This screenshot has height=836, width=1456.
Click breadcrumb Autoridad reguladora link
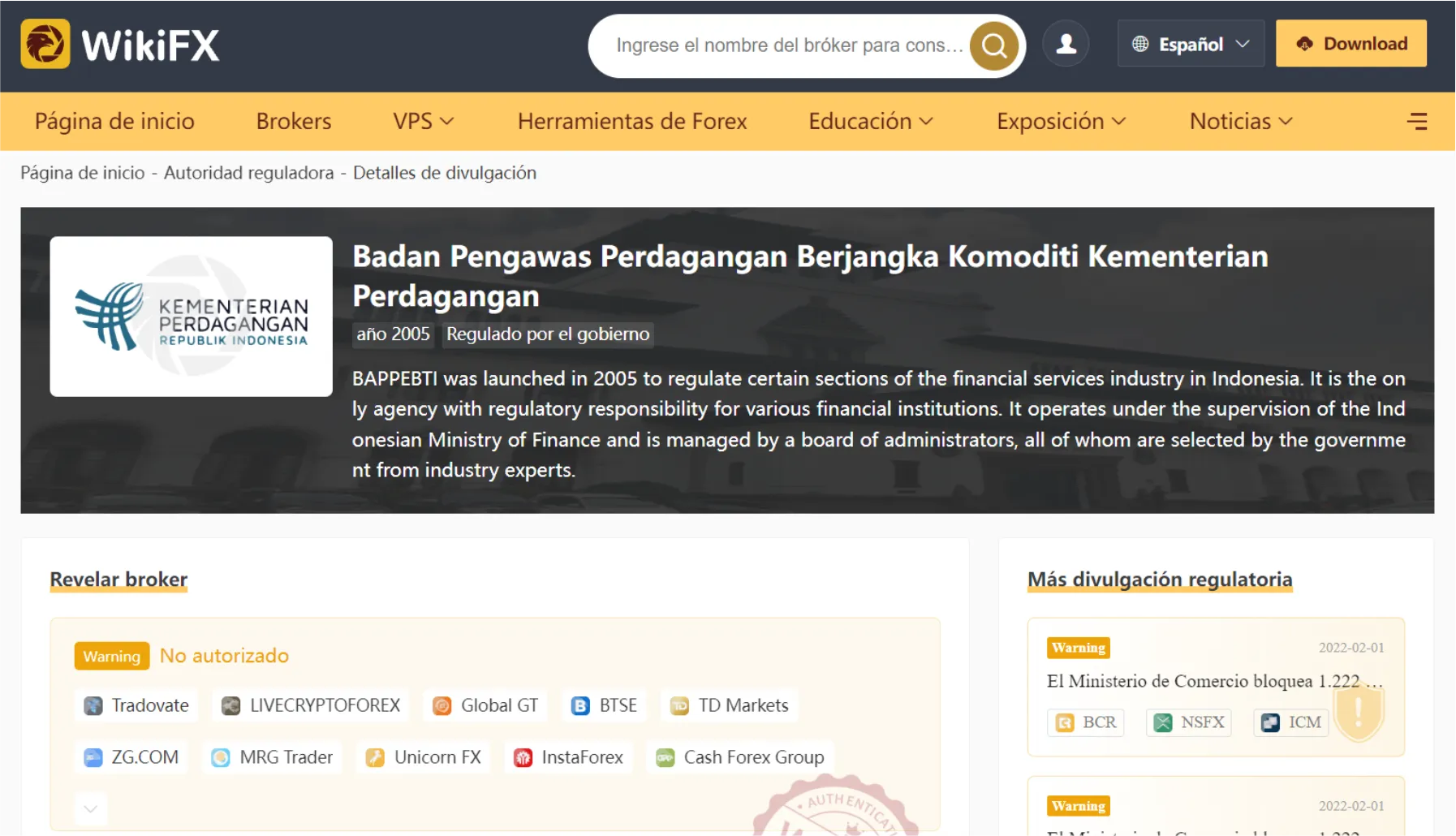(x=249, y=173)
